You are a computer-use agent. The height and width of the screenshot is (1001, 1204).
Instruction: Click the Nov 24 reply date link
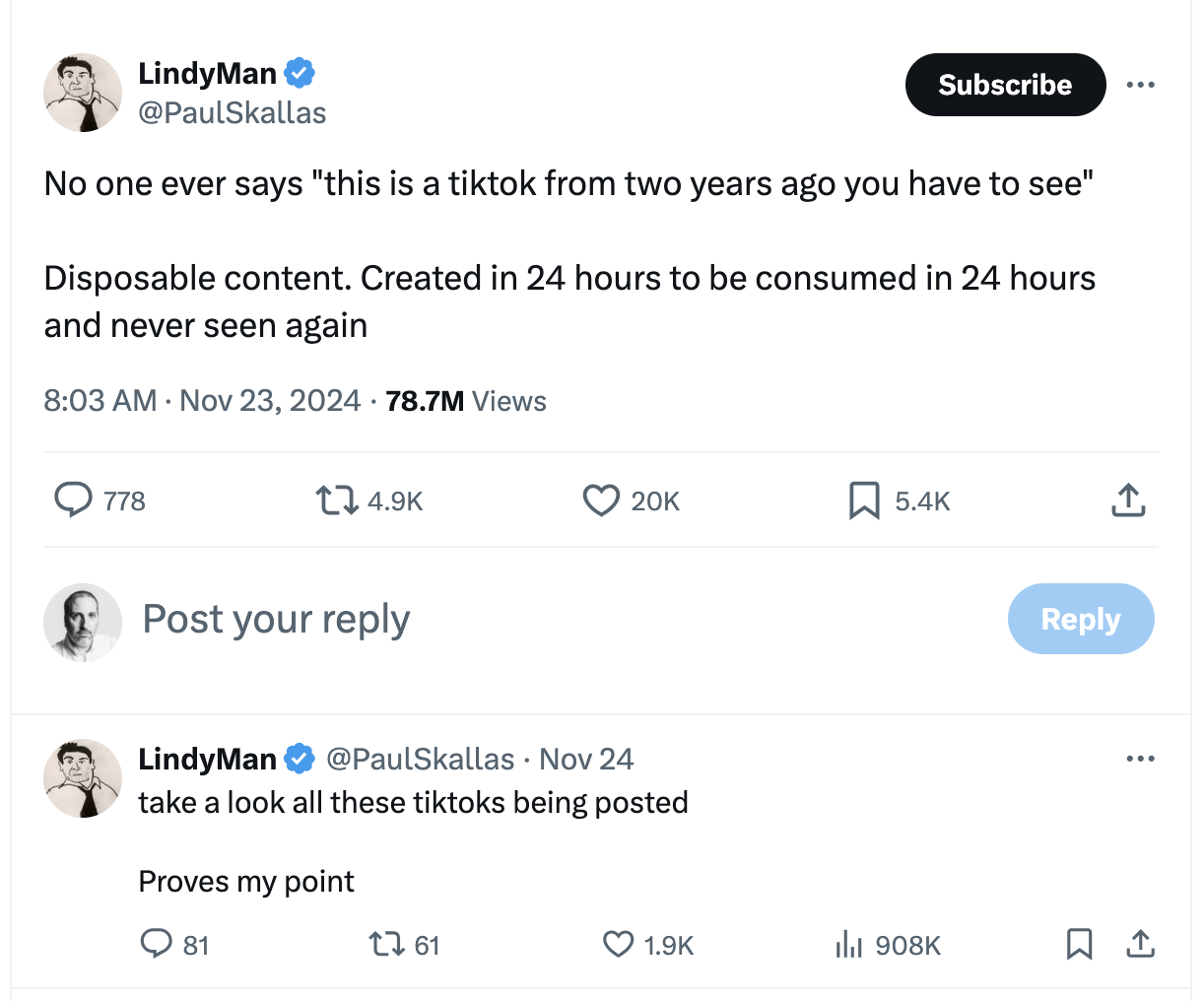(586, 759)
